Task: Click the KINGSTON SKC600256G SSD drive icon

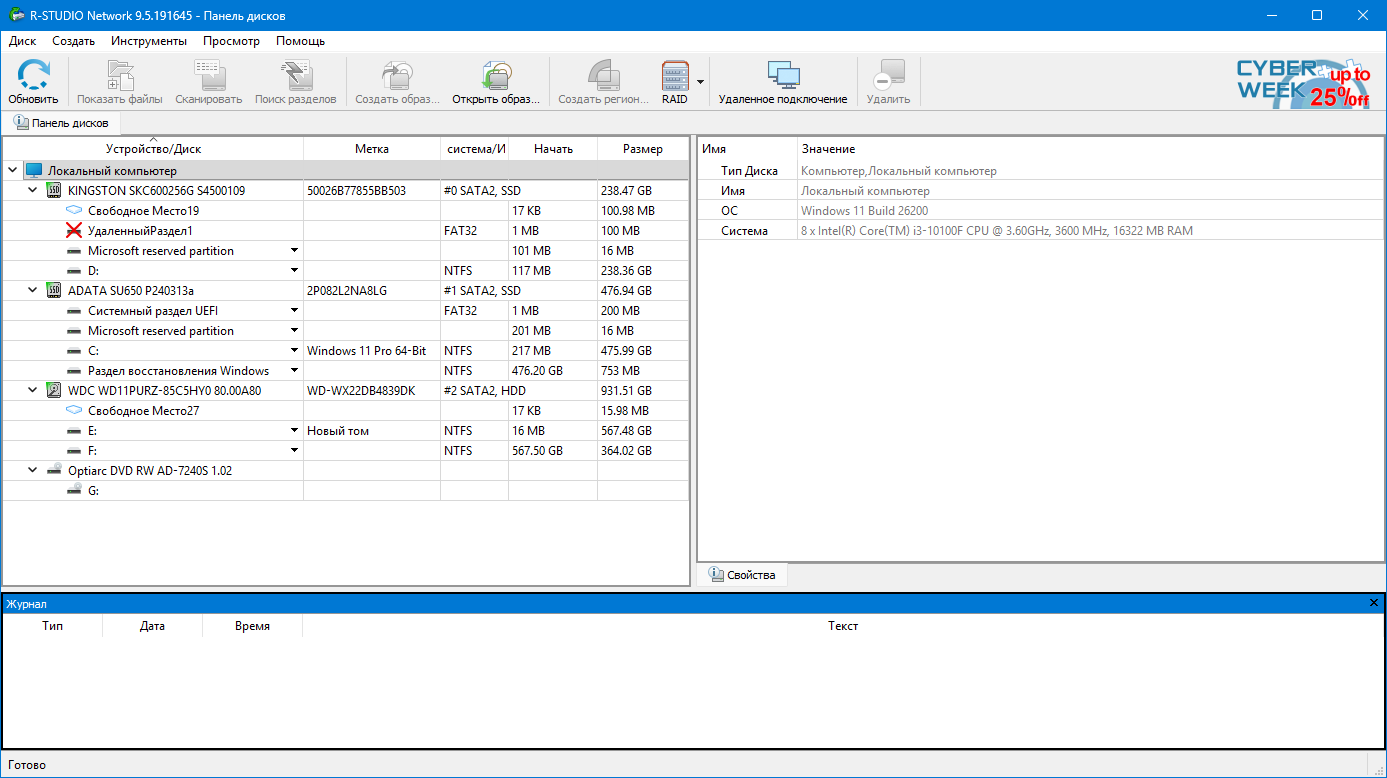Action: point(54,191)
